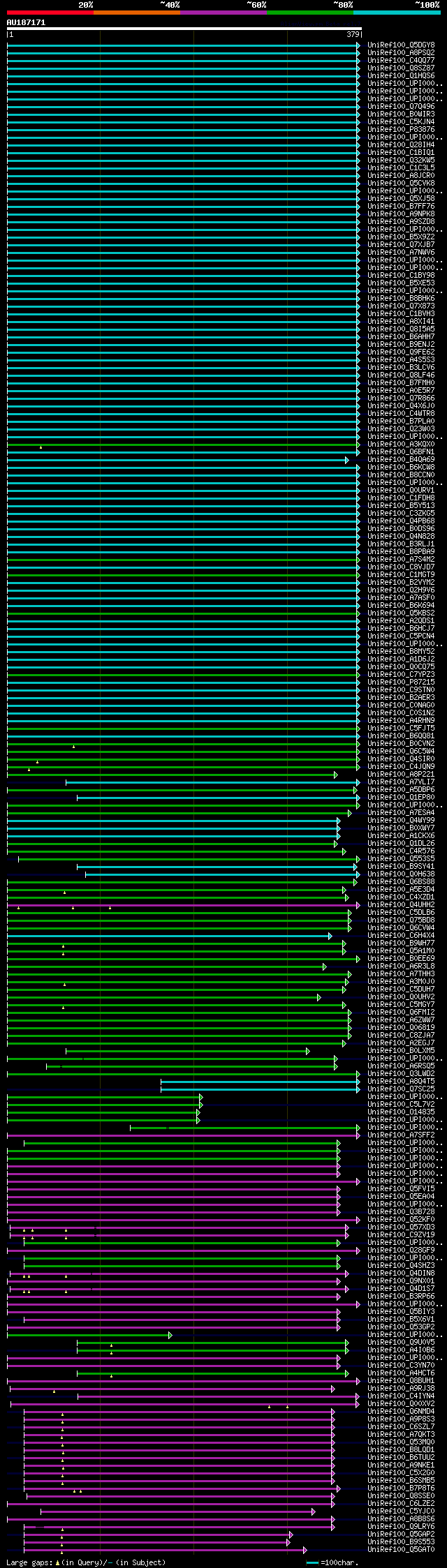Screen dimensions: 447x1568
Task: Click the shorter hit UniRef100_B4QA69
Action: point(401,460)
